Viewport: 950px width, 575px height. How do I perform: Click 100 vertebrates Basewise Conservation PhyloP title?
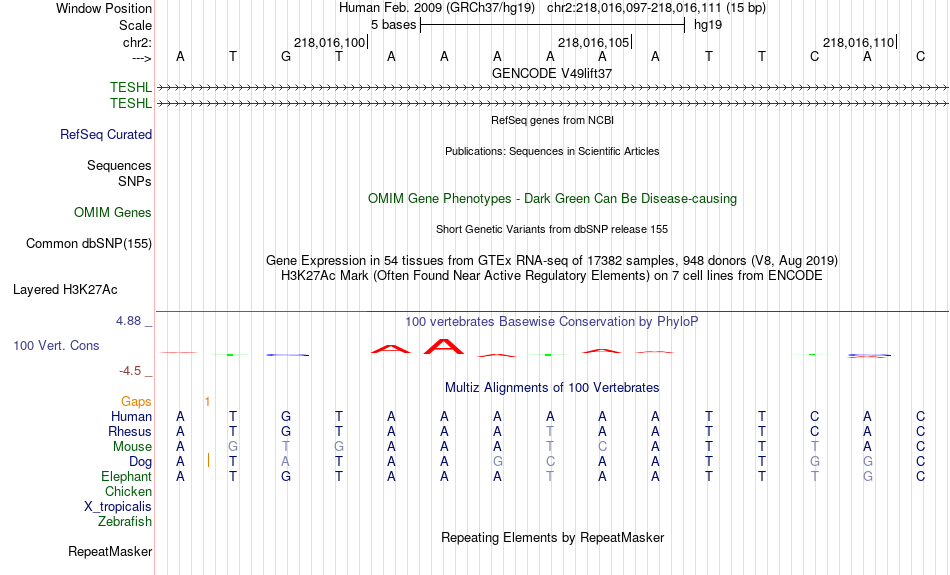point(552,322)
